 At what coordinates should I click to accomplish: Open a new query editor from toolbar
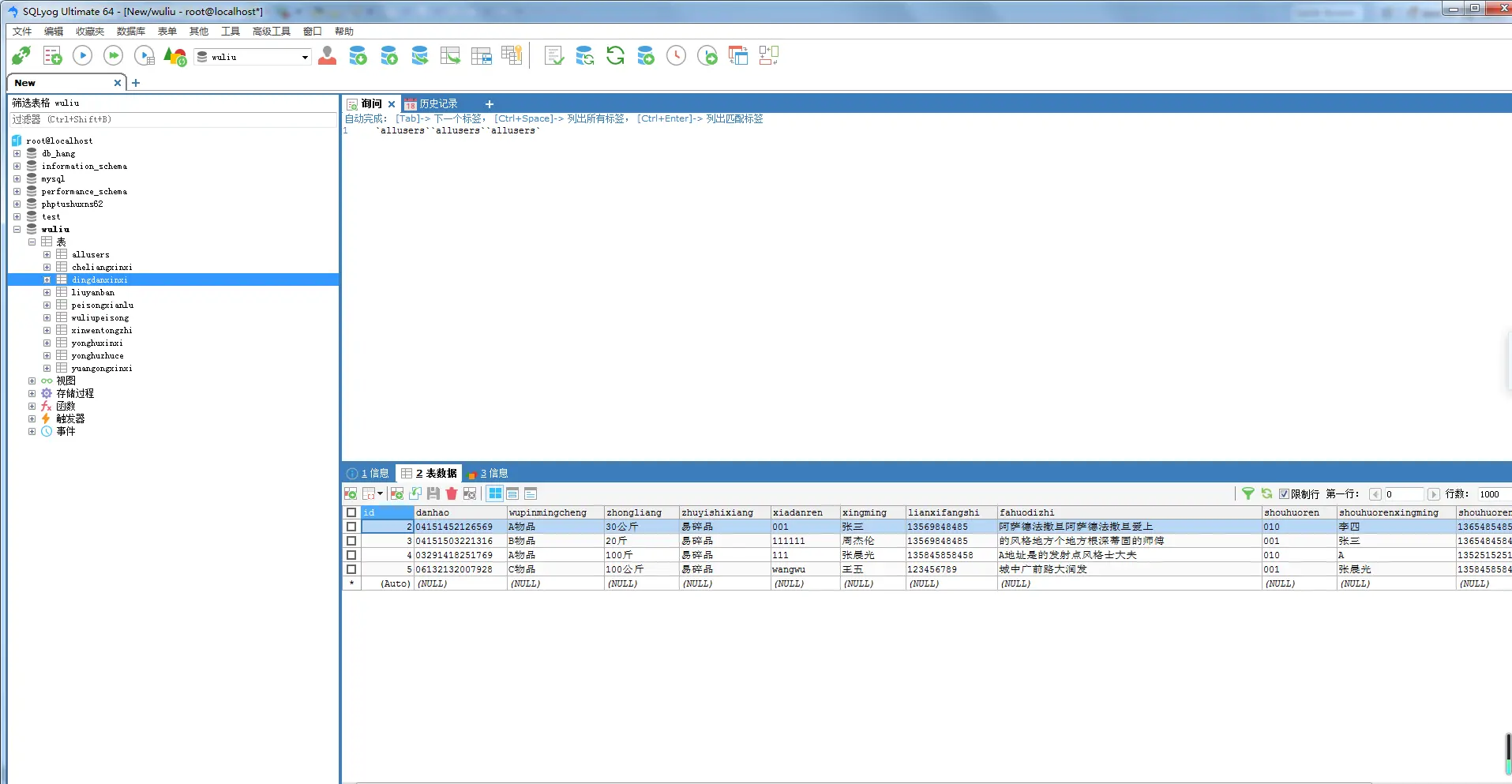(x=52, y=56)
